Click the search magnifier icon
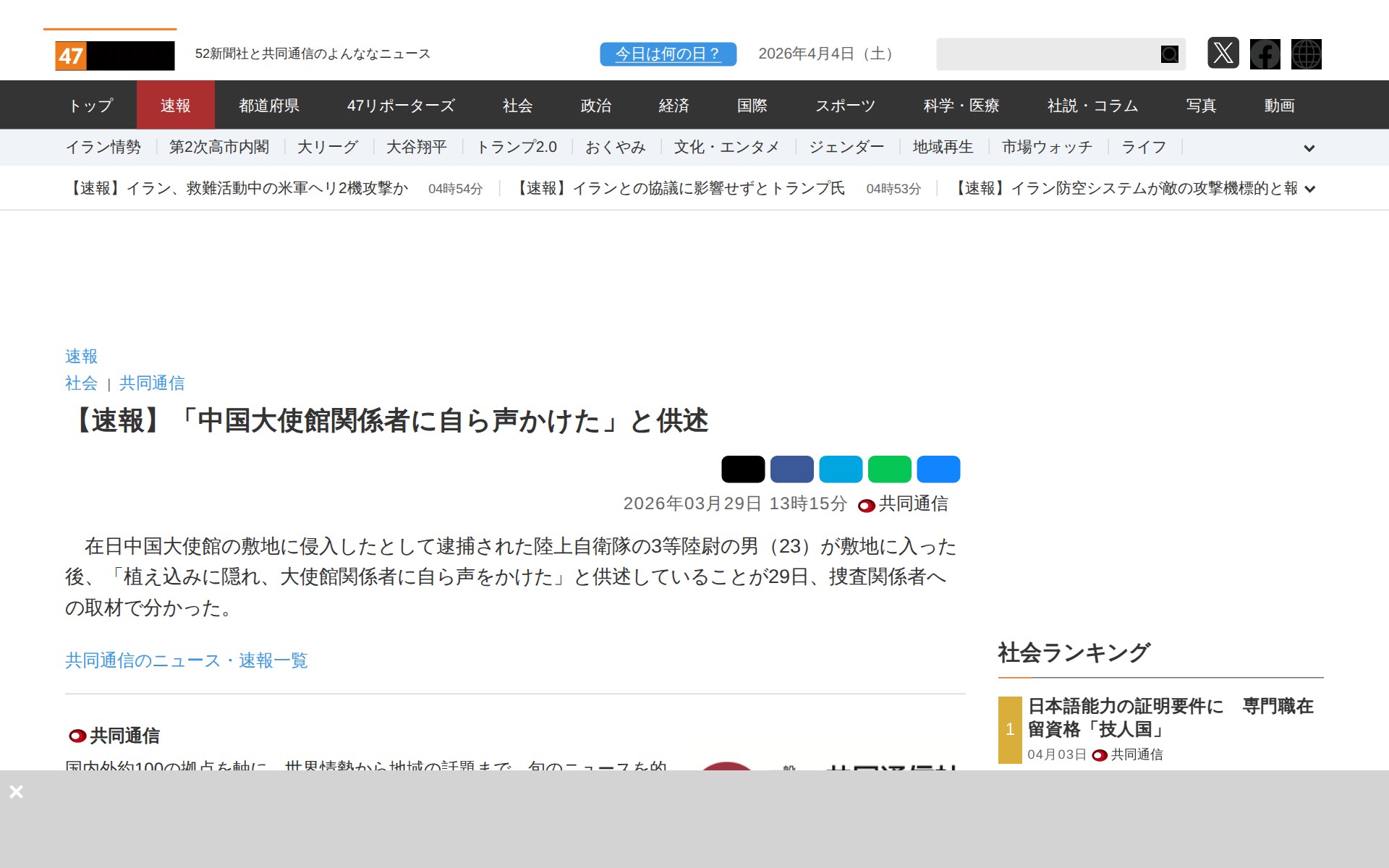 coord(1169,54)
